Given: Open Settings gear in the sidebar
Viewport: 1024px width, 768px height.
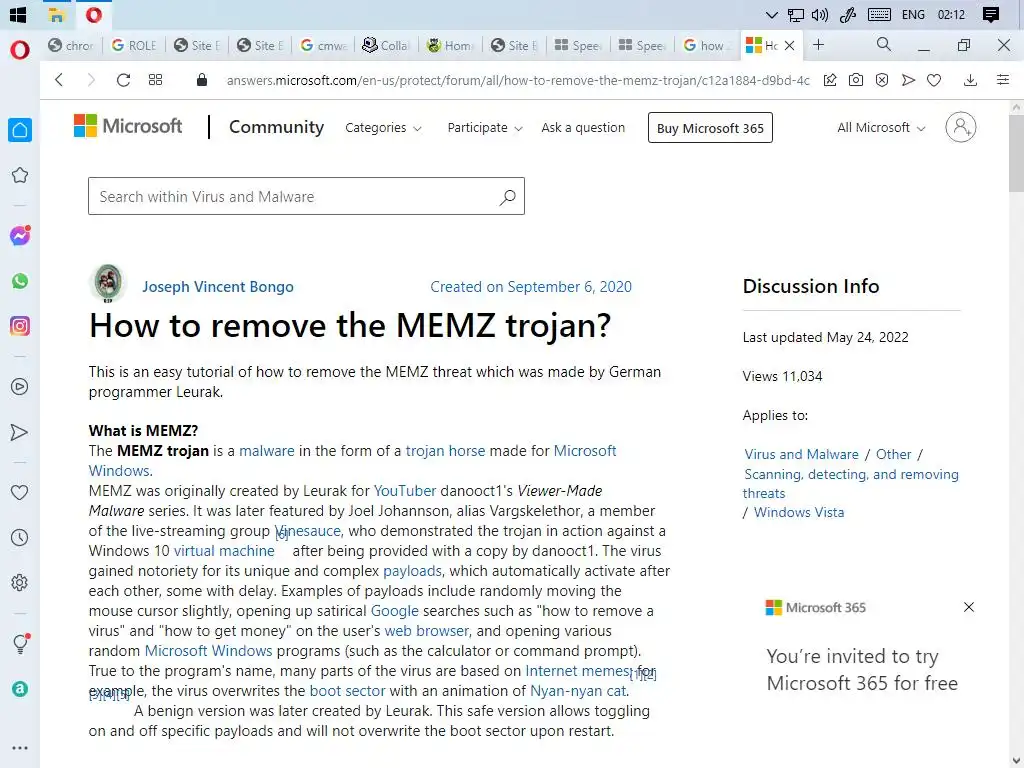Looking at the screenshot, I should (20, 583).
